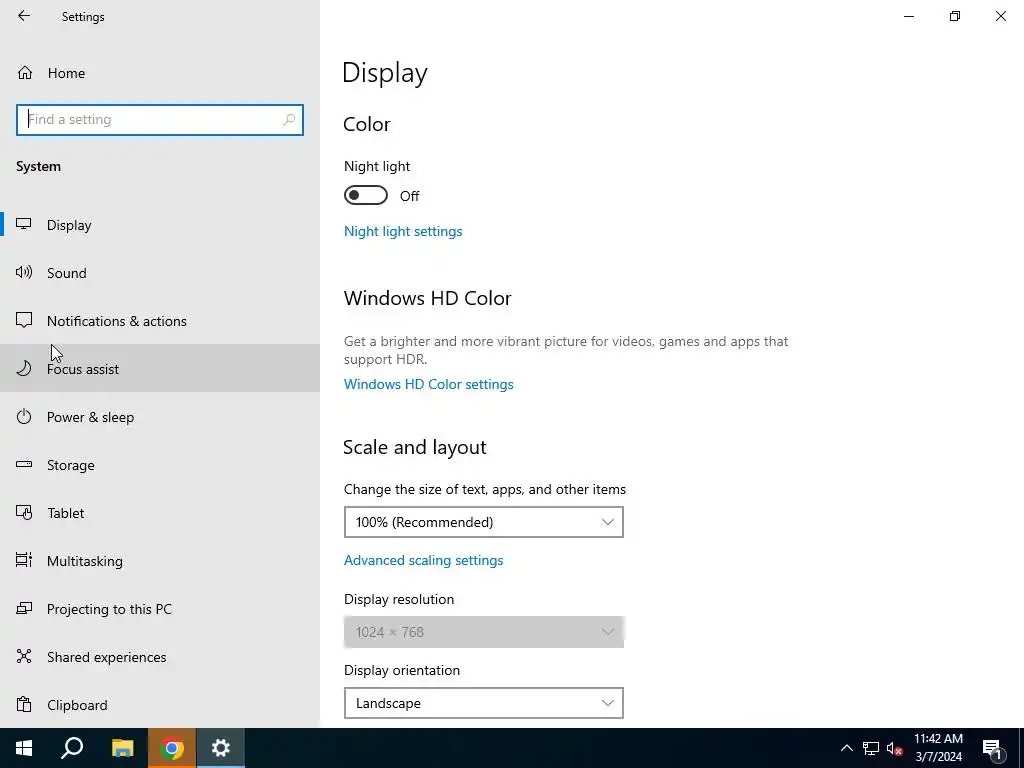Open Projecting to this PC
Viewport: 1024px width, 768px height.
point(160,609)
